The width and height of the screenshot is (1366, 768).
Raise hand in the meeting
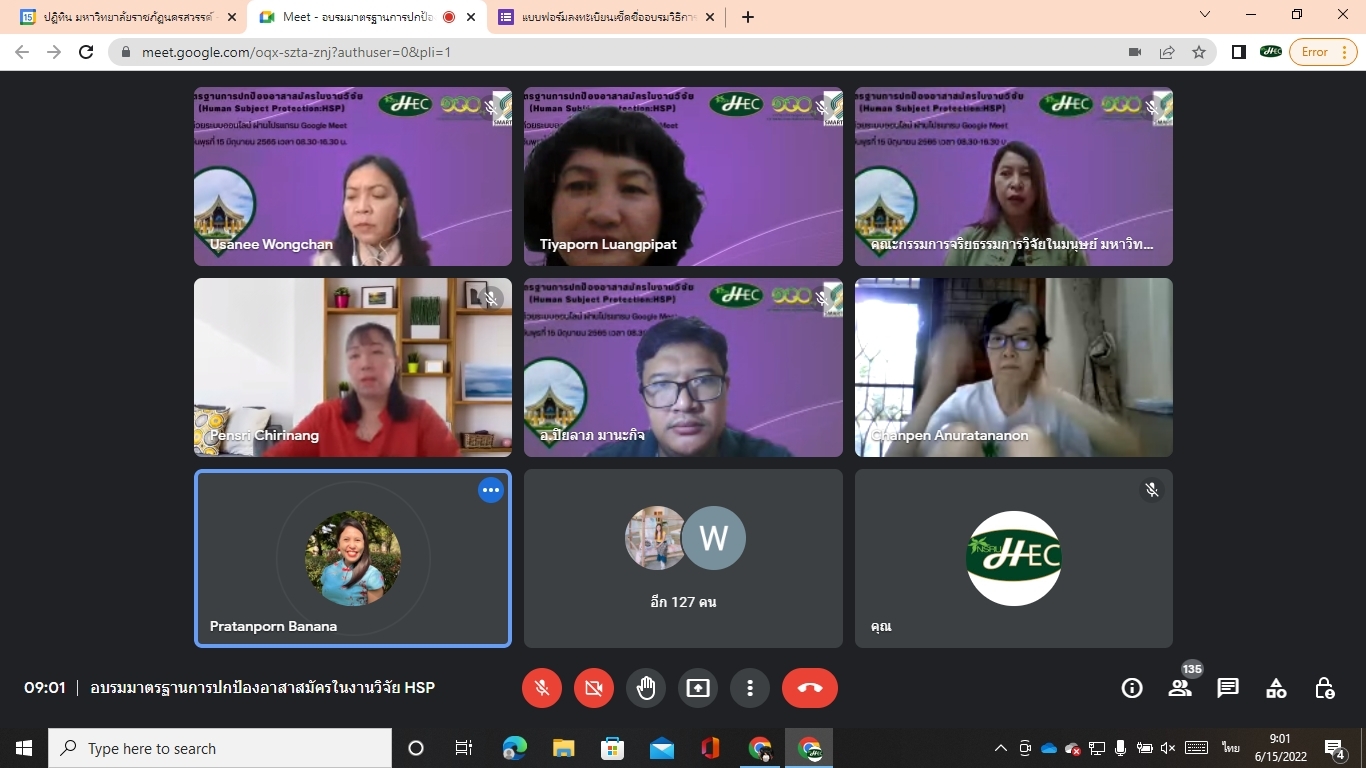point(646,688)
